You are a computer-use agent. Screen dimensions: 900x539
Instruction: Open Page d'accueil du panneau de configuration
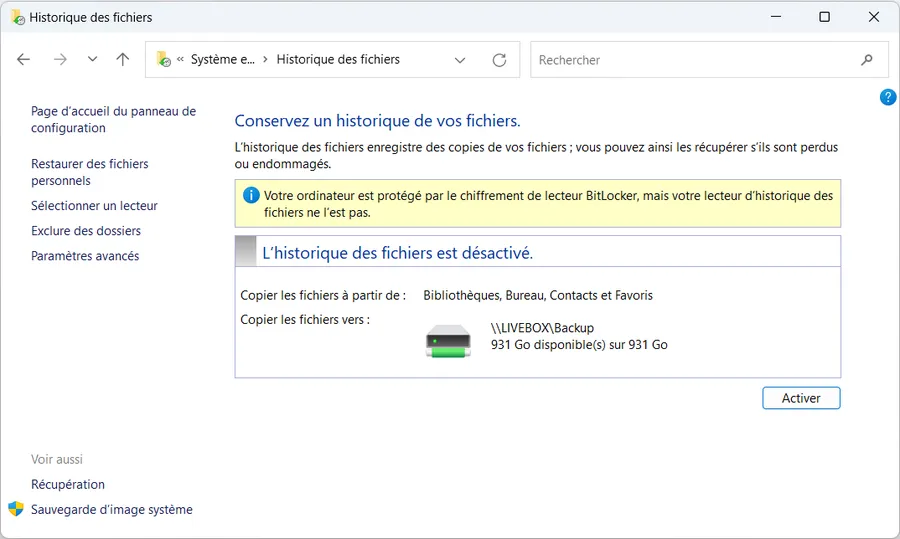click(x=113, y=120)
